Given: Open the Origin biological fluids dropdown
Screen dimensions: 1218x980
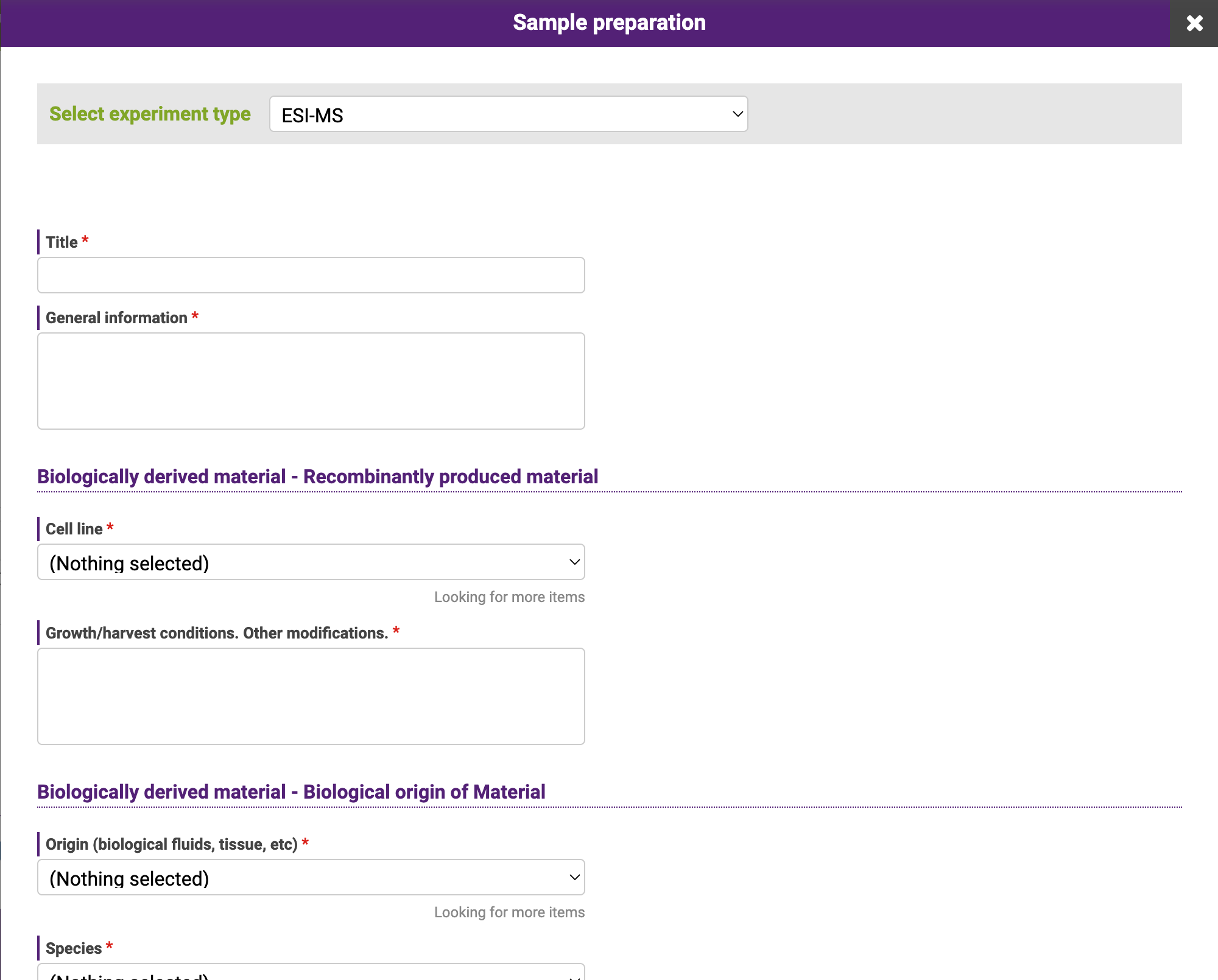Looking at the screenshot, I should (311, 878).
